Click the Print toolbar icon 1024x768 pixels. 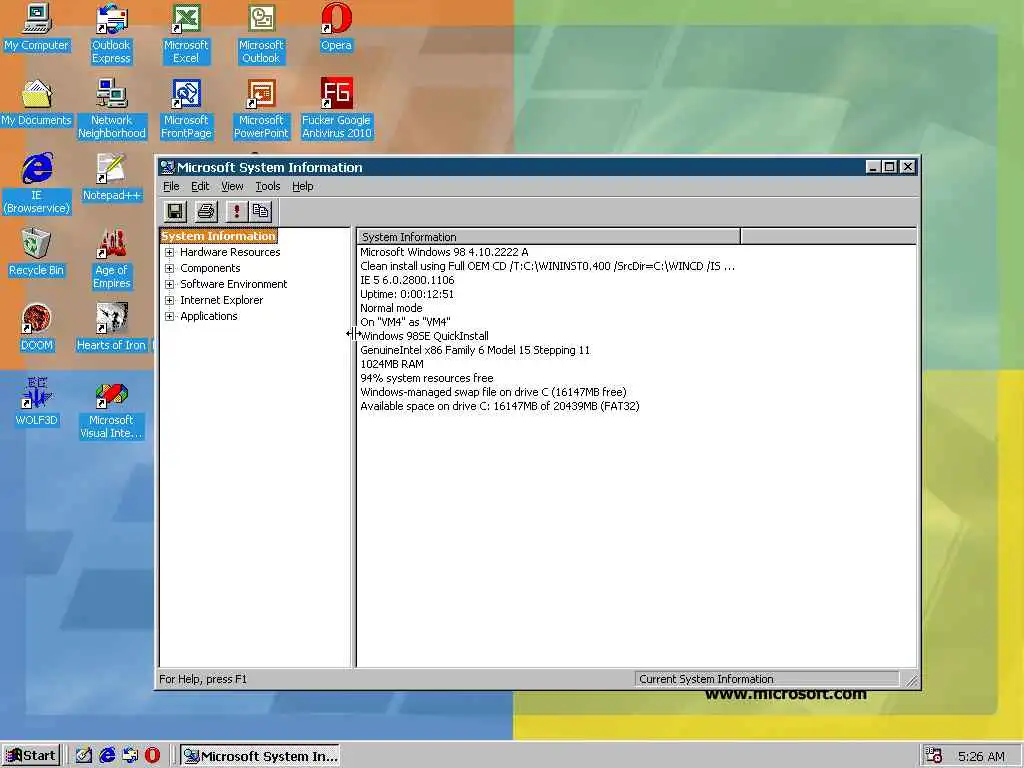tap(206, 212)
